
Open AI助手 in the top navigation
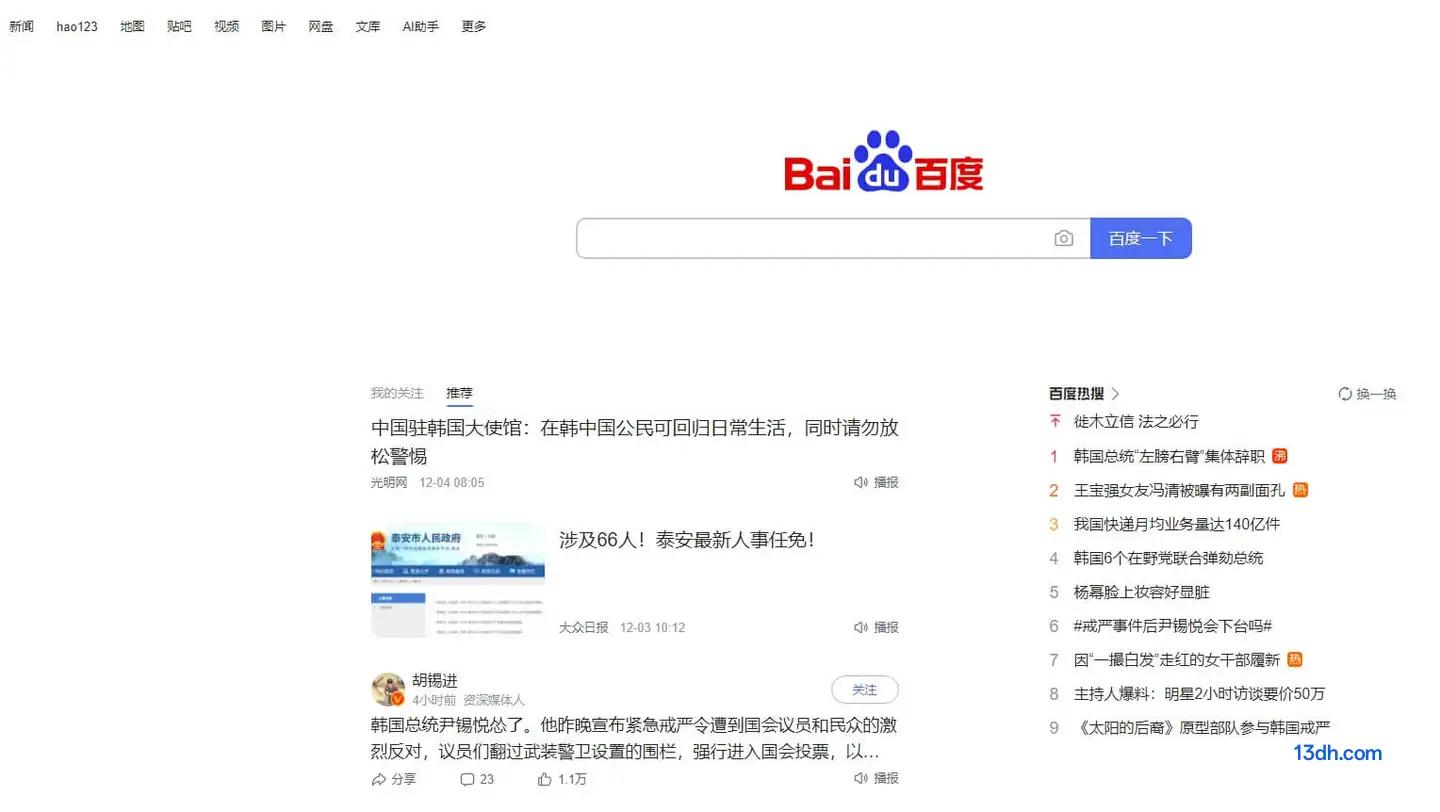[421, 27]
